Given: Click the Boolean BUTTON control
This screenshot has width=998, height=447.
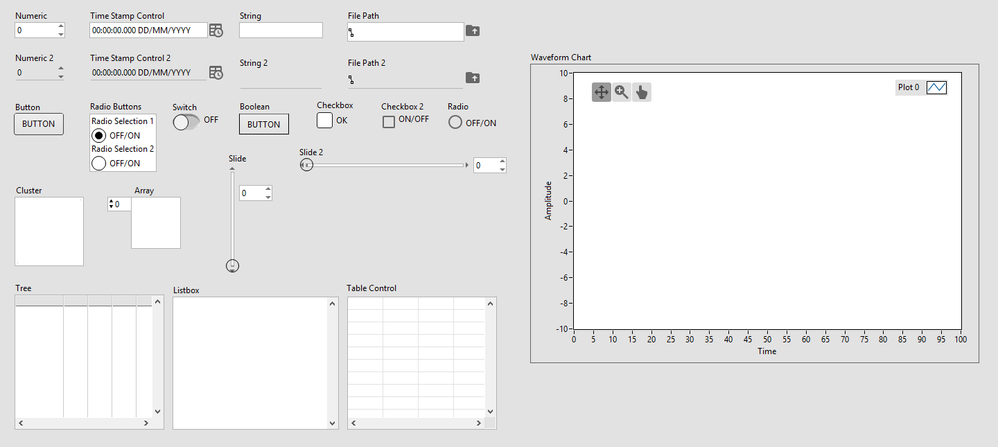Looking at the screenshot, I should (x=264, y=124).
